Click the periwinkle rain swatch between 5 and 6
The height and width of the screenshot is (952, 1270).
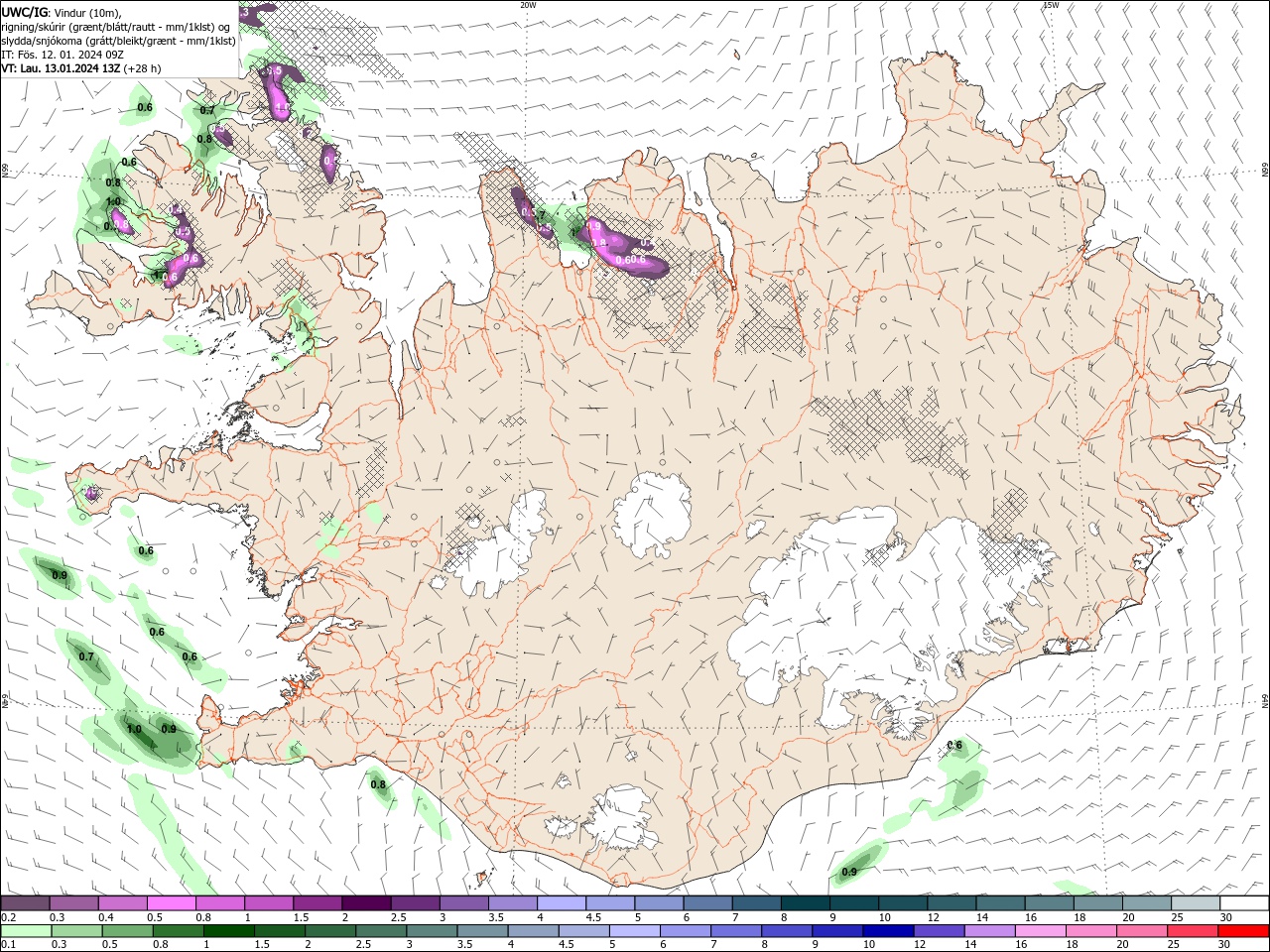click(634, 931)
